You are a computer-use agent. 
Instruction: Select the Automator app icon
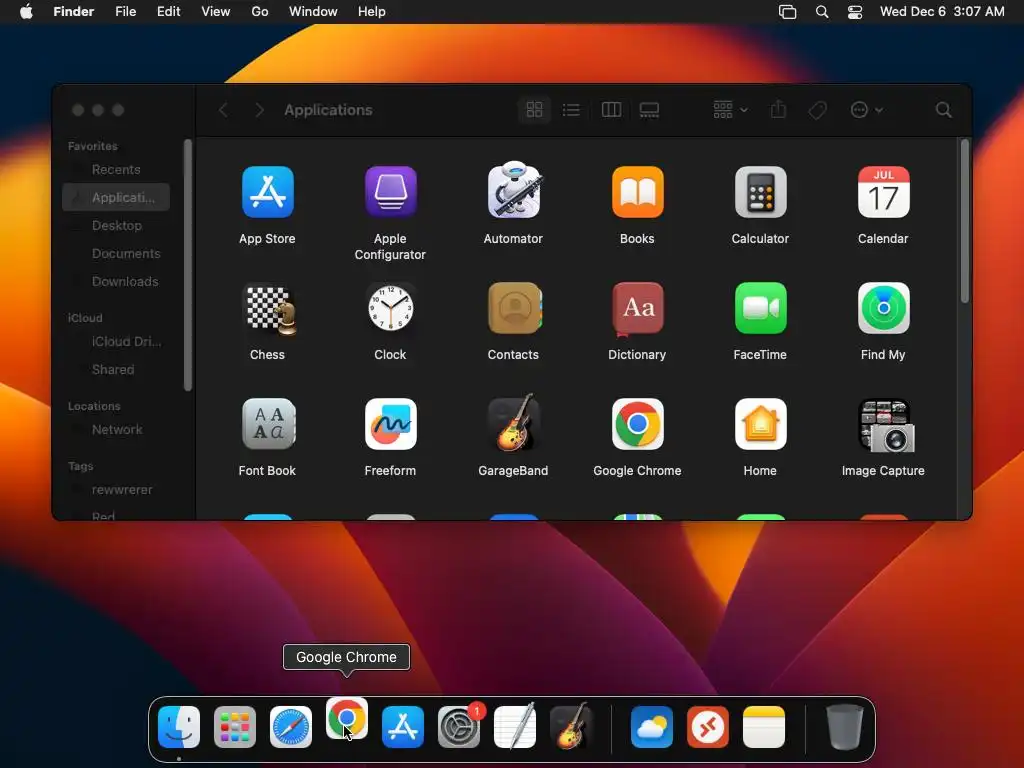point(513,191)
